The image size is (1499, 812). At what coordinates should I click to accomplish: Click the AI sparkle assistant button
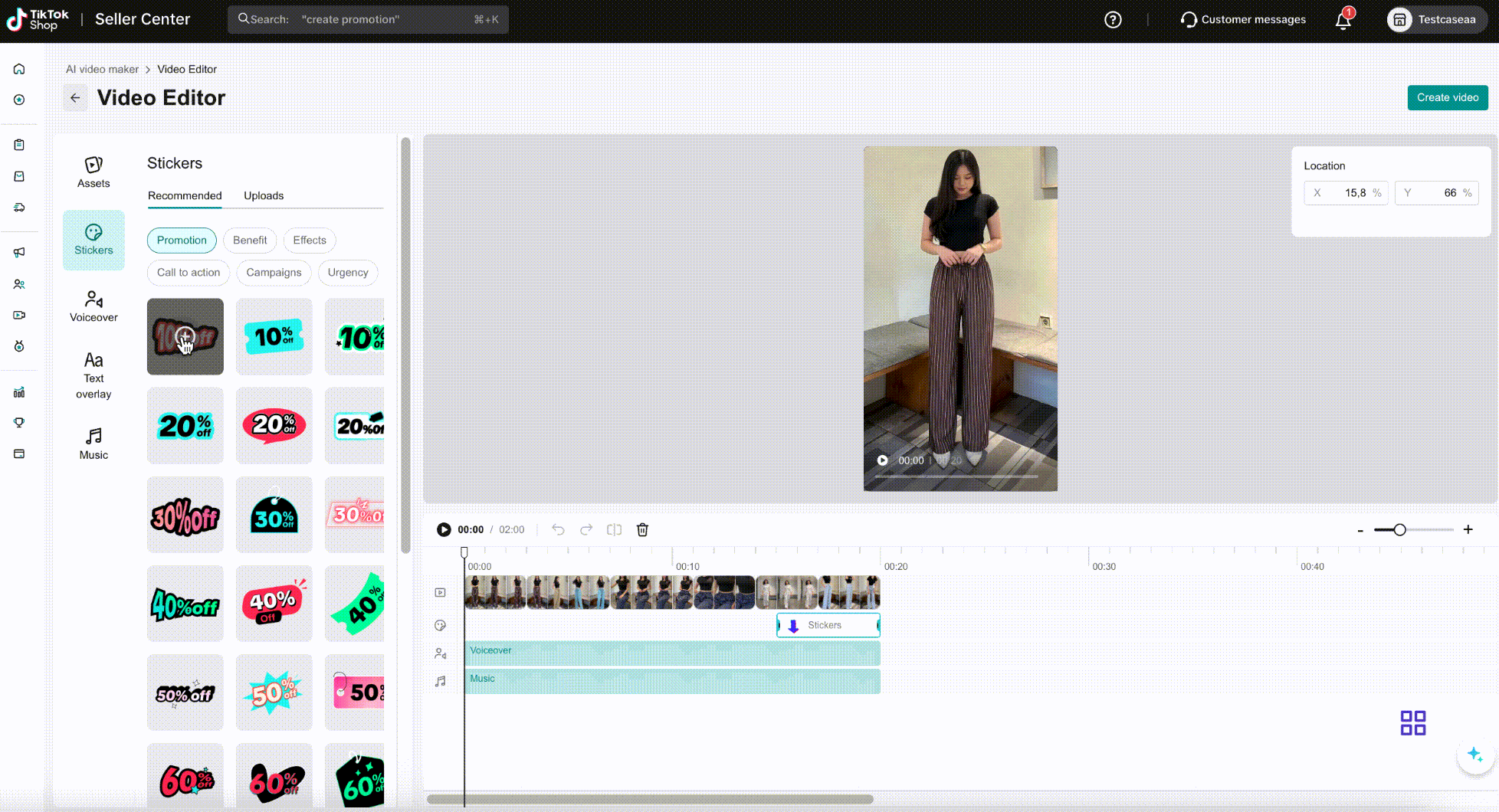[x=1475, y=755]
